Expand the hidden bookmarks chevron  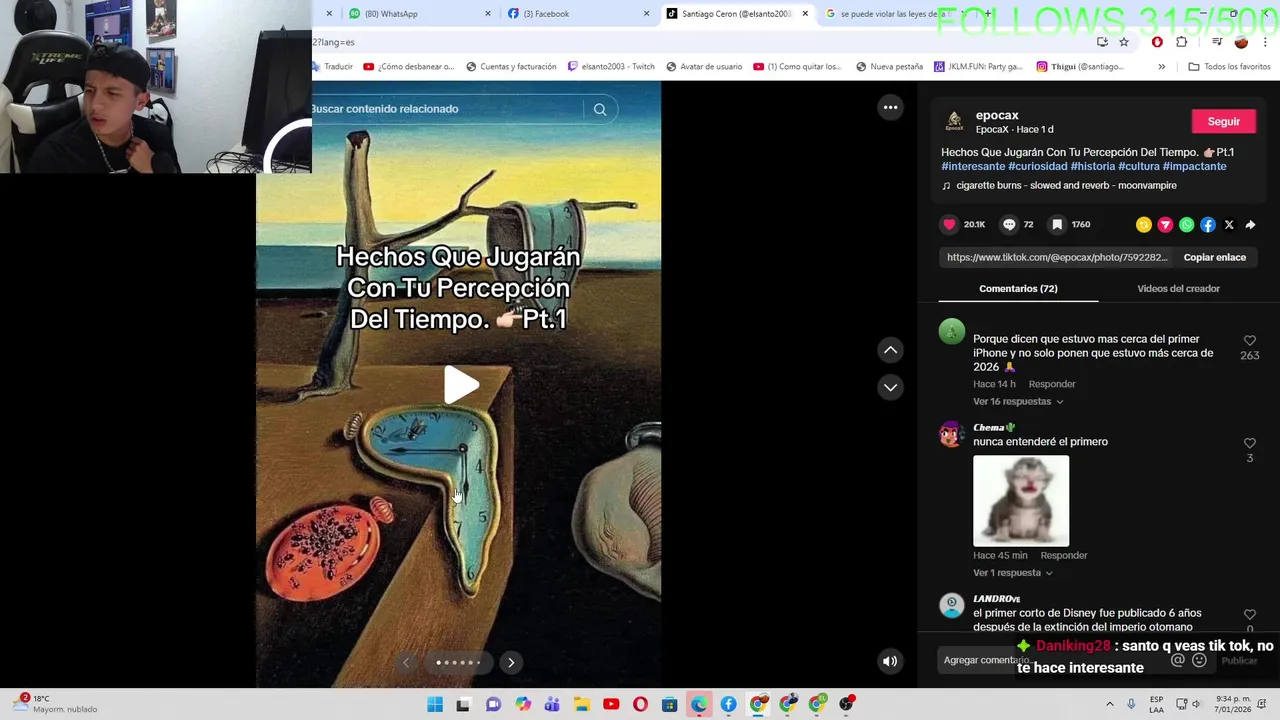click(x=1161, y=67)
